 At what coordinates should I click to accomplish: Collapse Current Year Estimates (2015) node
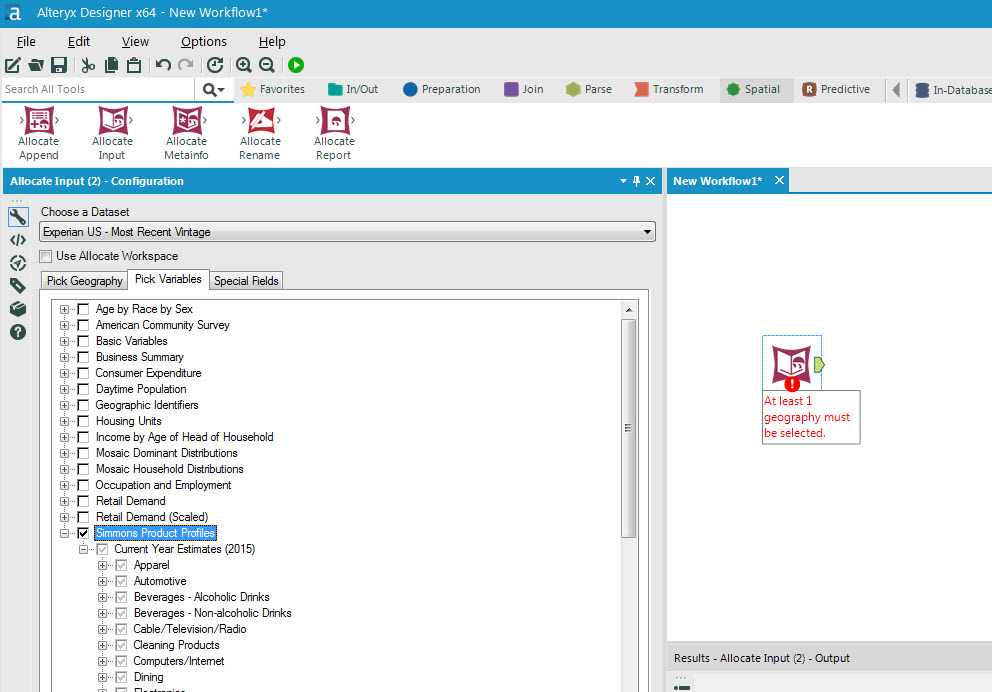pyautogui.click(x=84, y=549)
